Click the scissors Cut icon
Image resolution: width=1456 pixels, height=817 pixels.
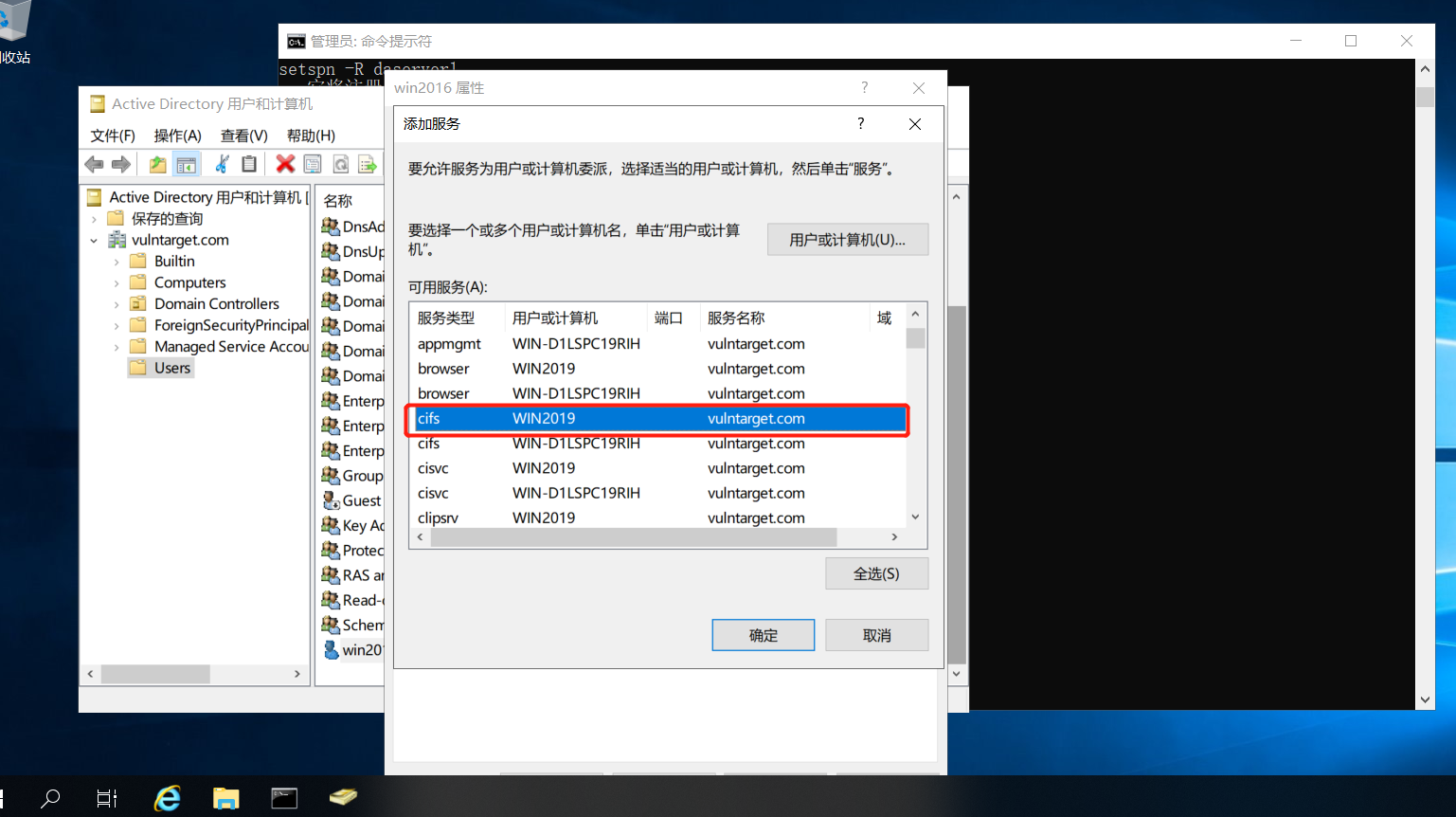pos(222,164)
